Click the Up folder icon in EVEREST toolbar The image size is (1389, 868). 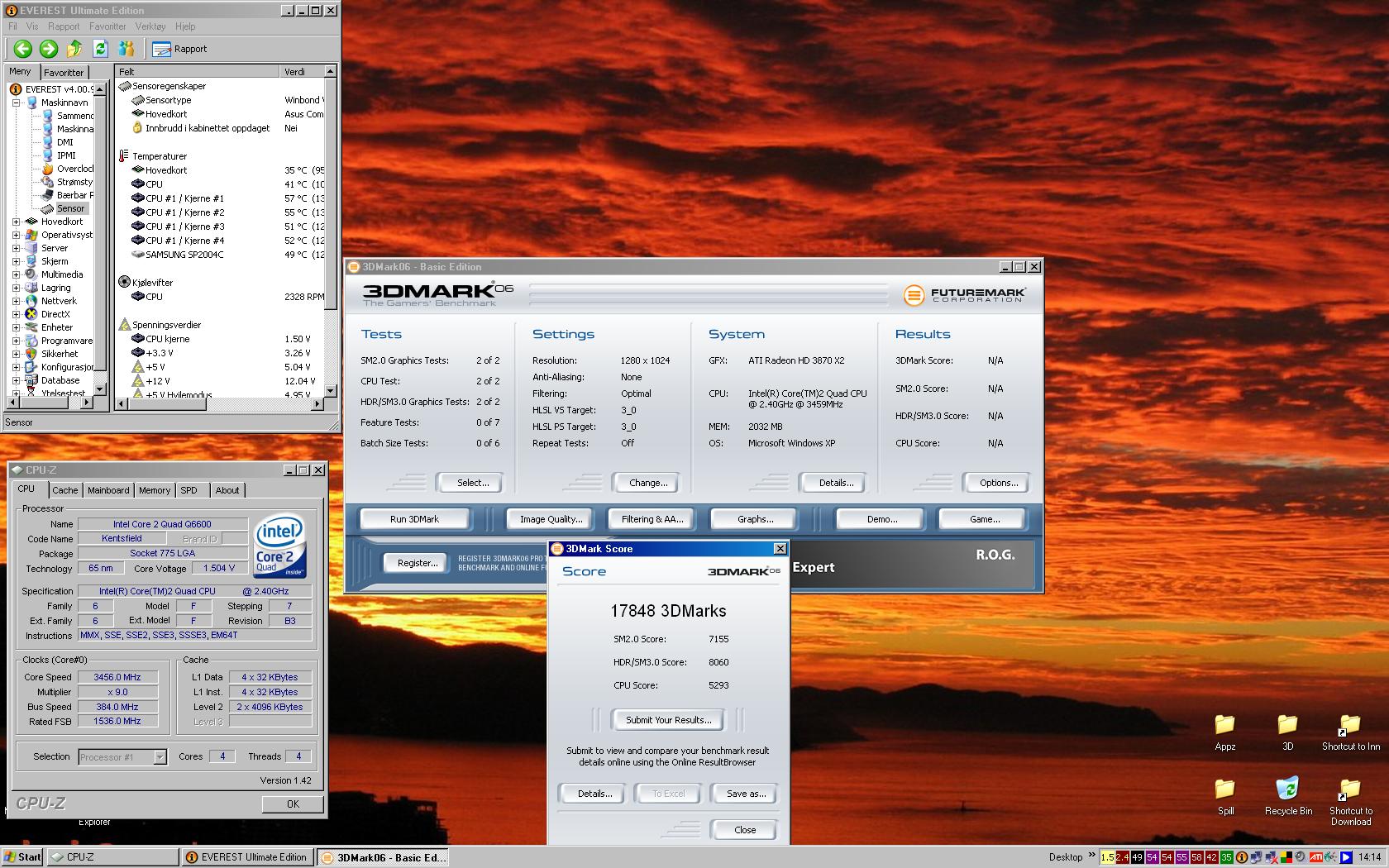point(74,49)
